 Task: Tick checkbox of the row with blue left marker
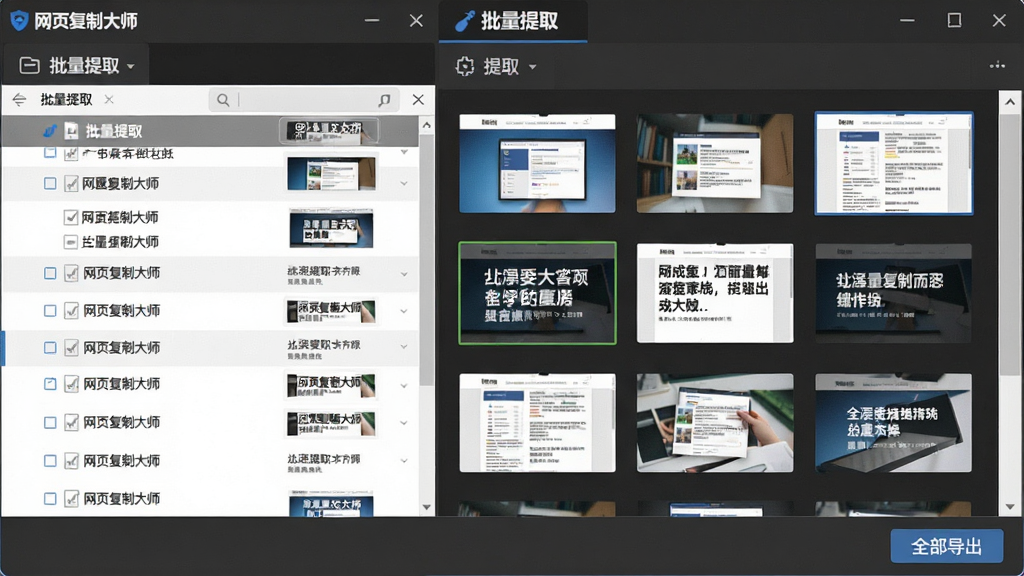click(x=50, y=347)
